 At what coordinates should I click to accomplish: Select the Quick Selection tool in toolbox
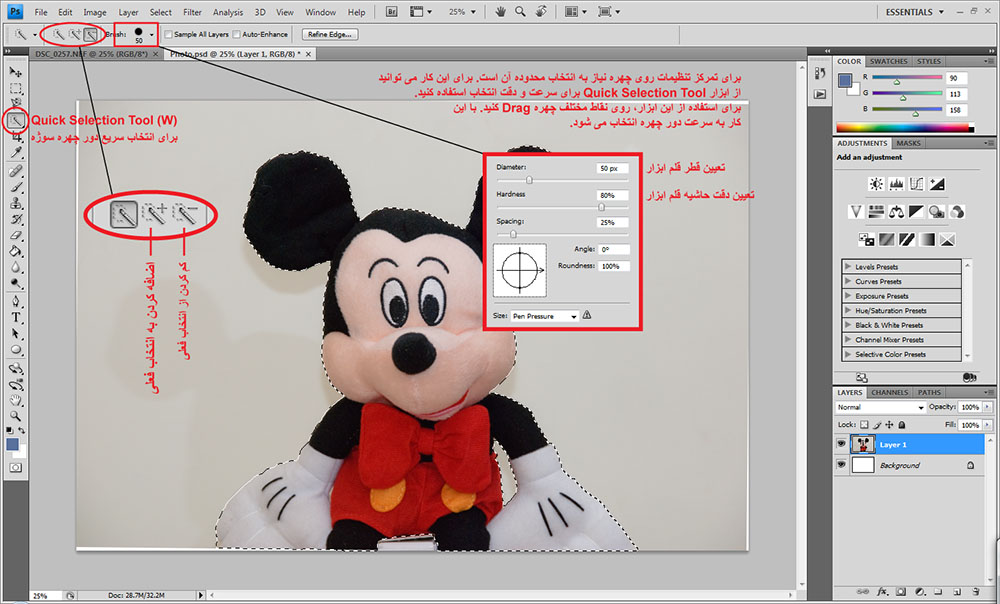point(16,120)
